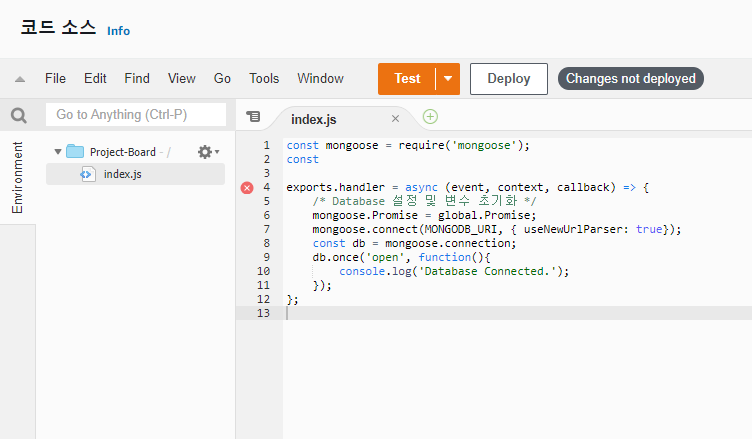Screen dimensions: 752x439
Task: Collapse the Project-Board folder tree
Action: 58,152
